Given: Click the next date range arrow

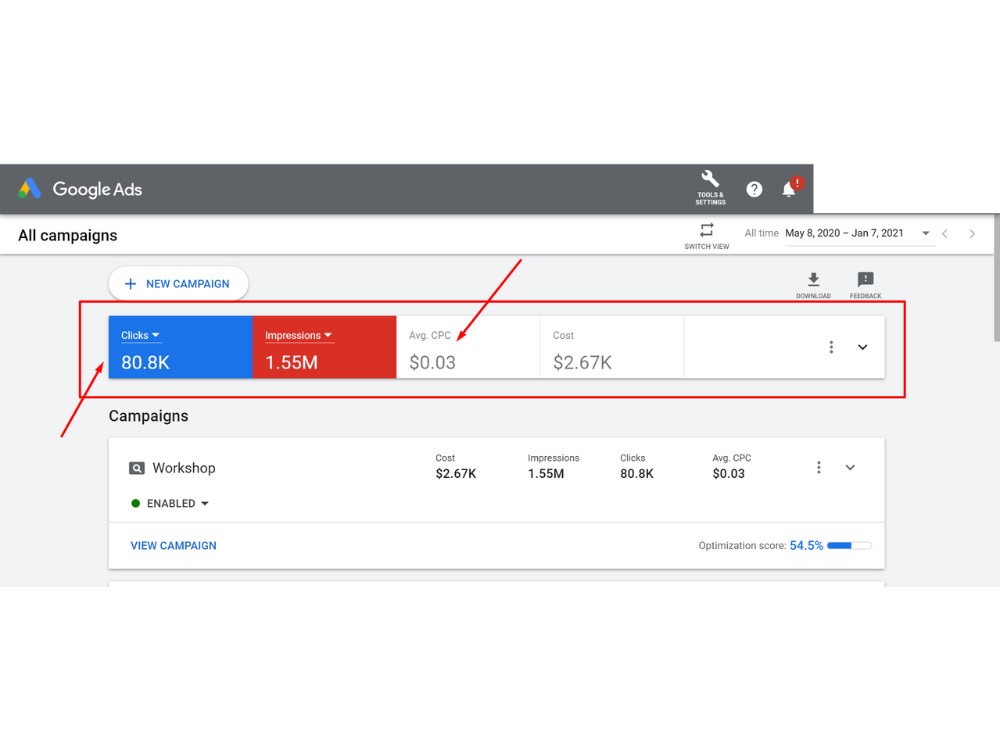Looking at the screenshot, I should 972,234.
